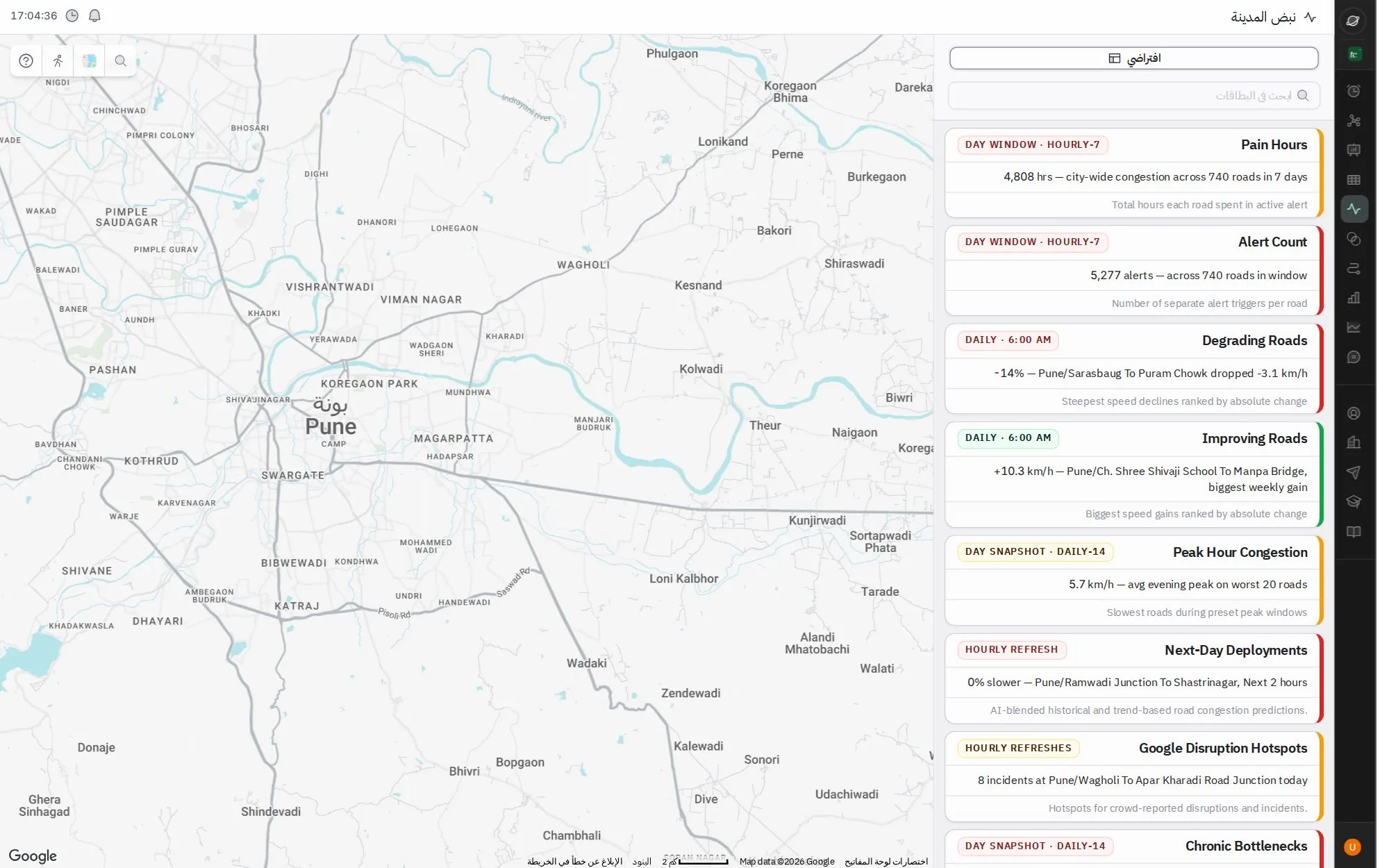Image resolution: width=1389 pixels, height=868 pixels.
Task: Open the map search magnifier icon
Action: pyautogui.click(x=120, y=60)
